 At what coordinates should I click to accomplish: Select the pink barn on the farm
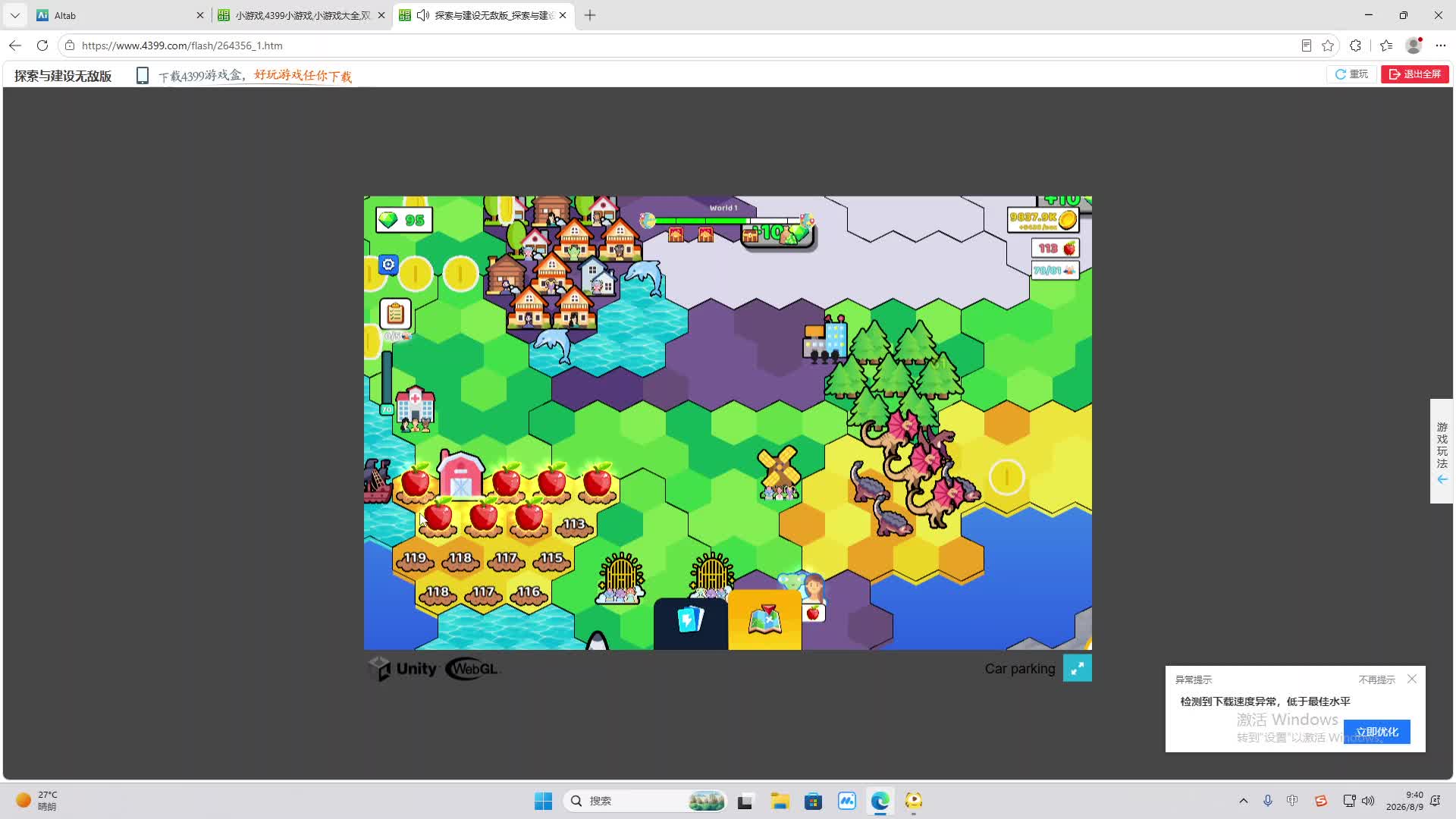point(460,475)
